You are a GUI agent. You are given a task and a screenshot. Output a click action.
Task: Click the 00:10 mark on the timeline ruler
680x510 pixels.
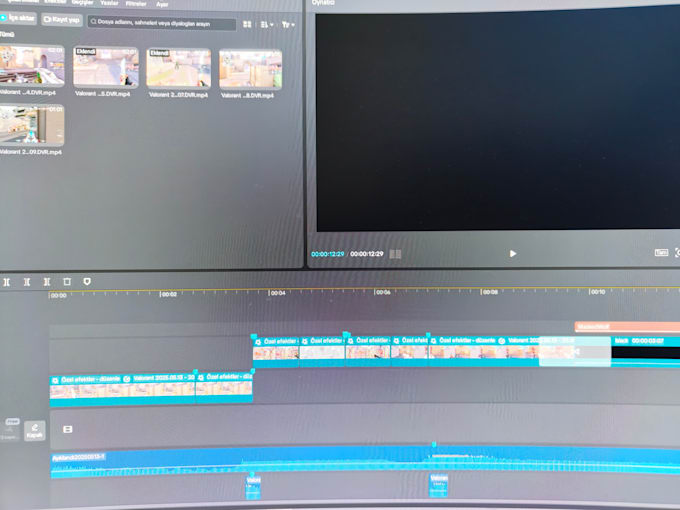[597, 291]
